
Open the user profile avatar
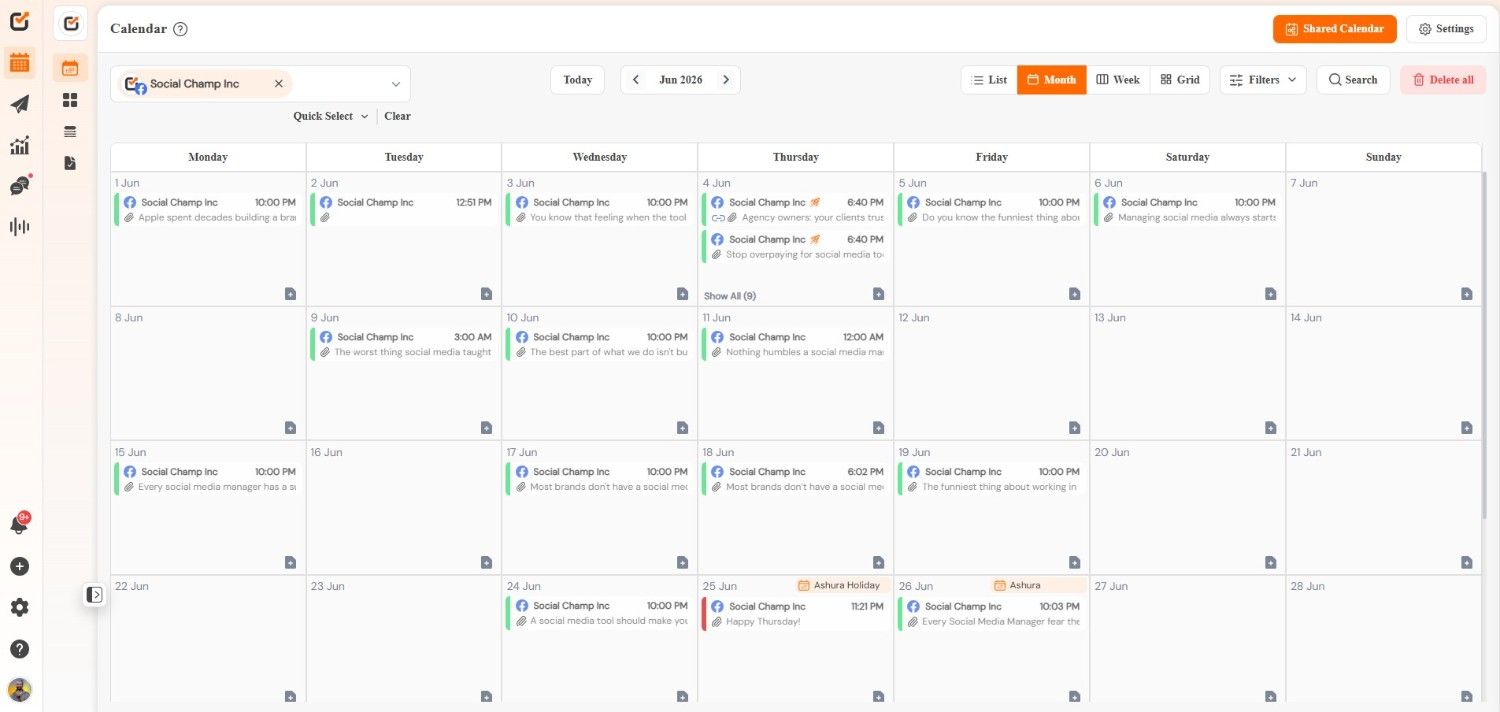(x=19, y=690)
